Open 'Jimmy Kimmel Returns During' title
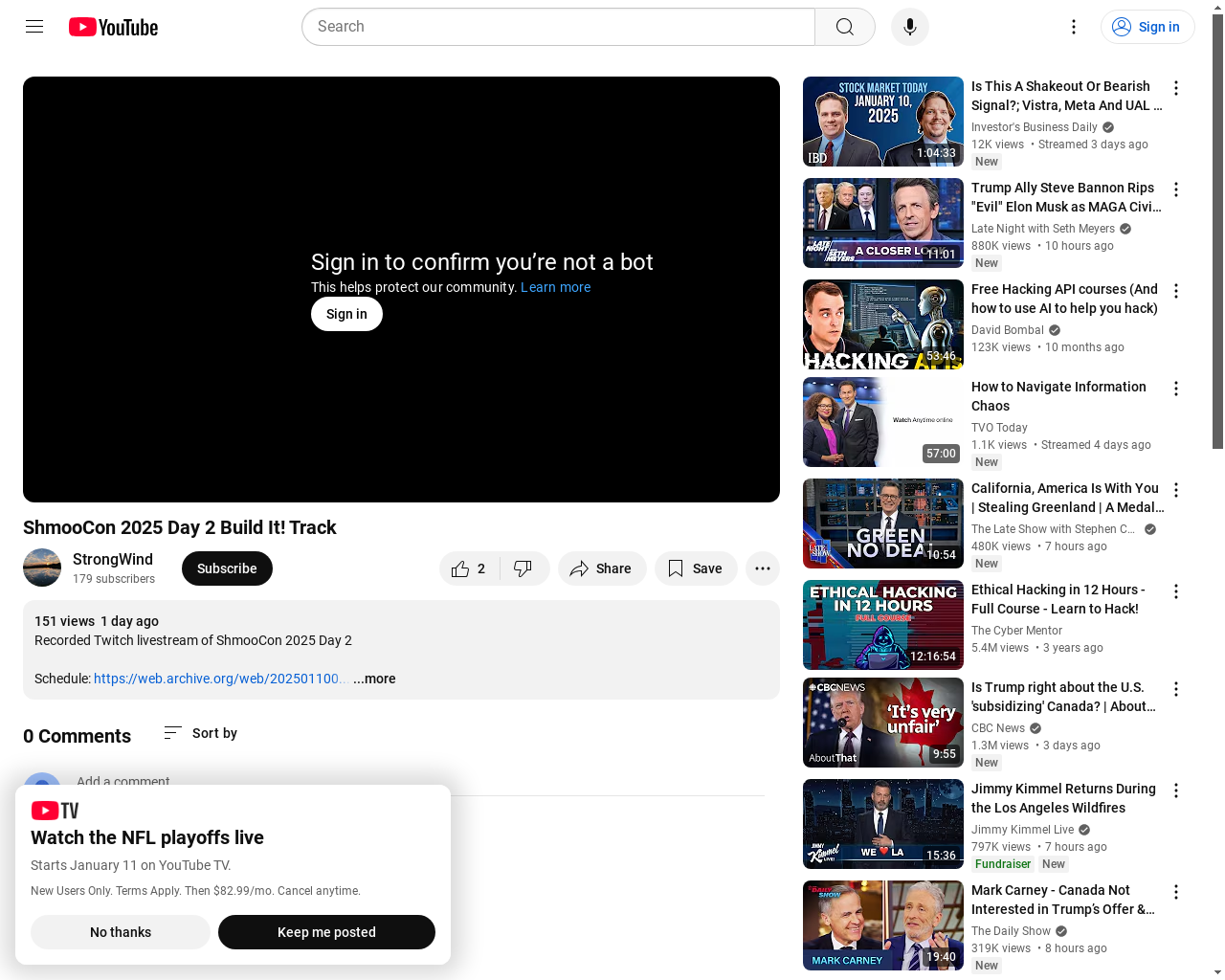The image size is (1225, 980). [x=1063, y=798]
